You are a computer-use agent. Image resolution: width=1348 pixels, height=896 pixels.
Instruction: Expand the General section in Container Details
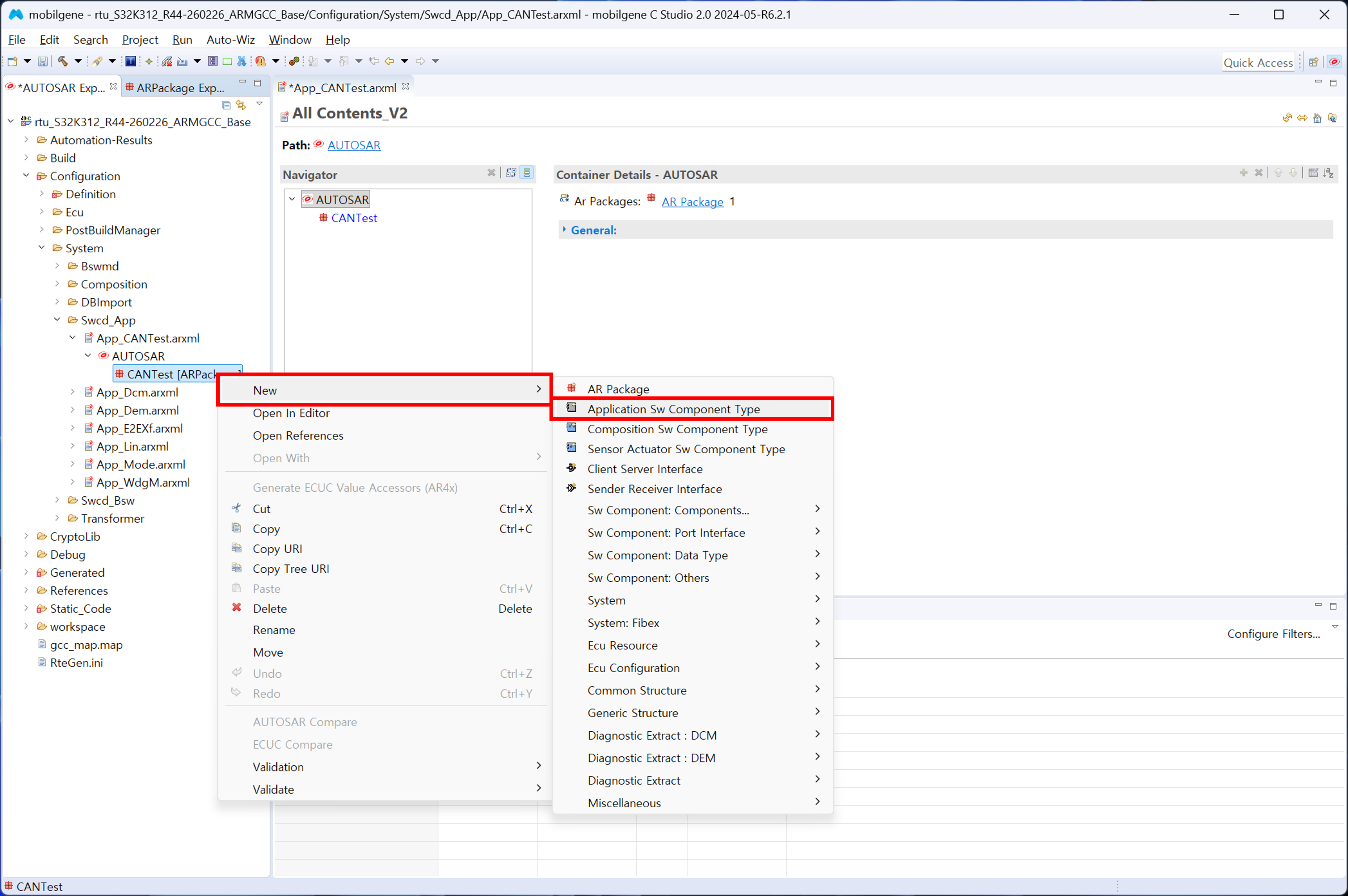coord(564,230)
